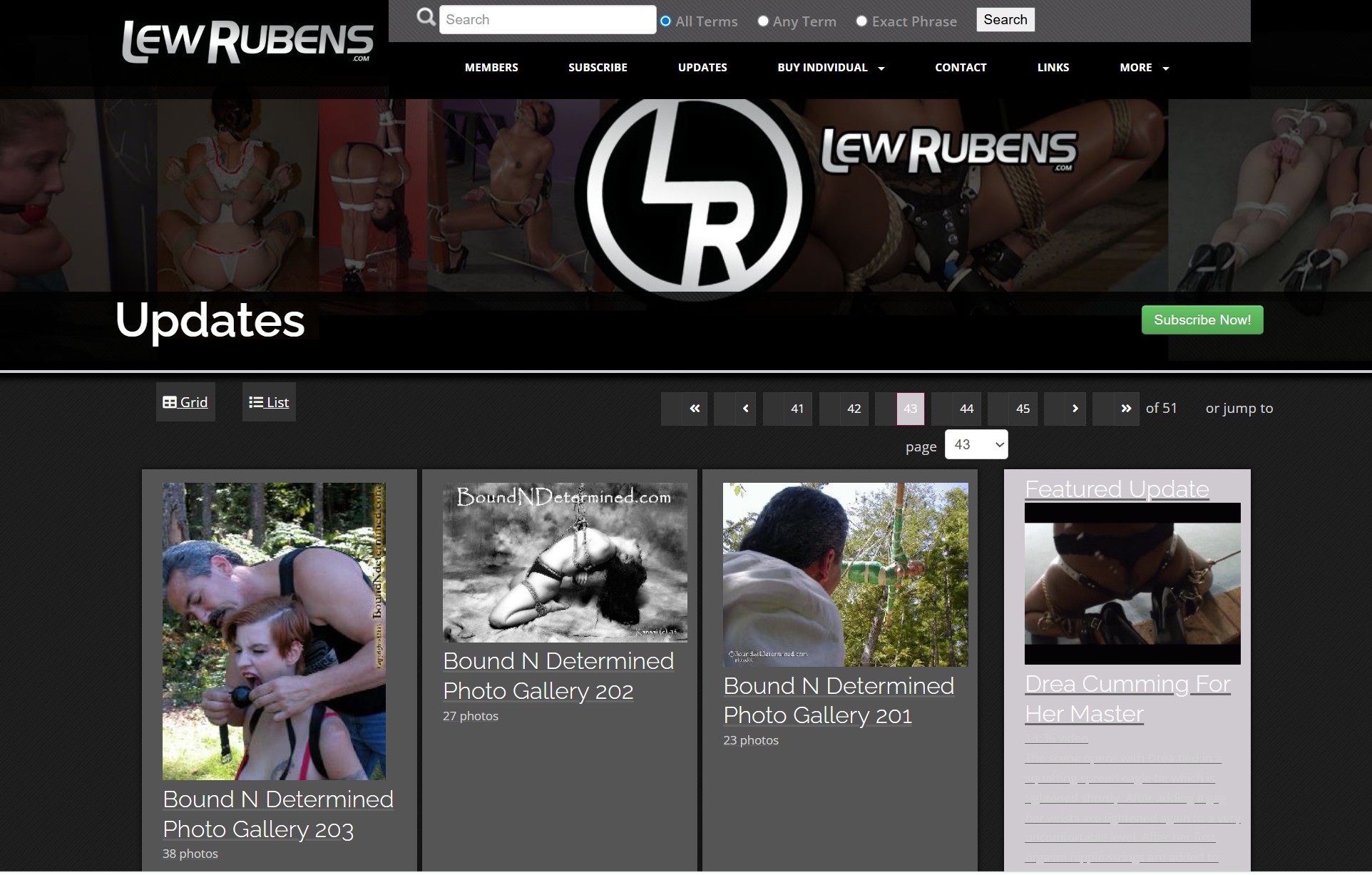
Task: Select the Any Term radio option
Action: coord(763,21)
